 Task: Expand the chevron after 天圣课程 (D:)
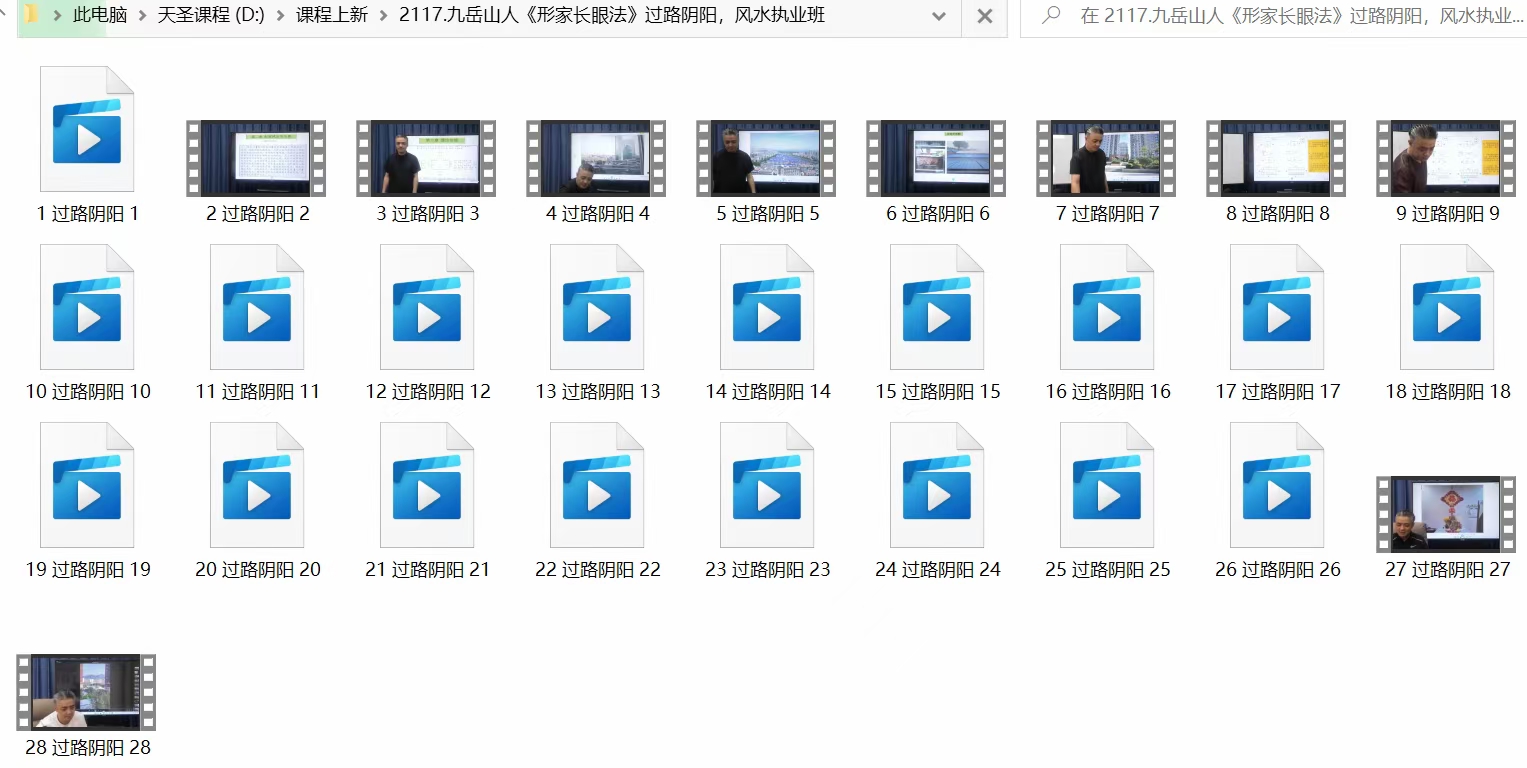[x=280, y=16]
